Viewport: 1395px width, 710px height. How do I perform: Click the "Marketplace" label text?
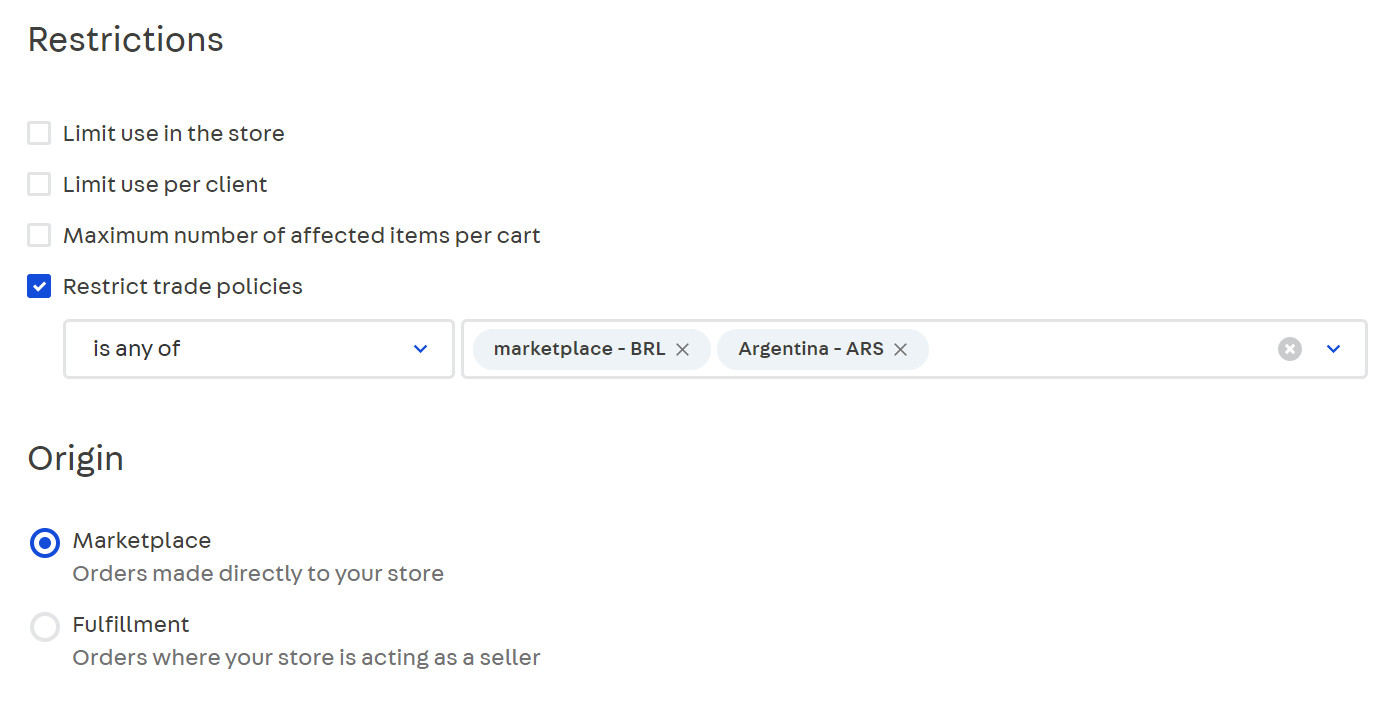click(142, 541)
